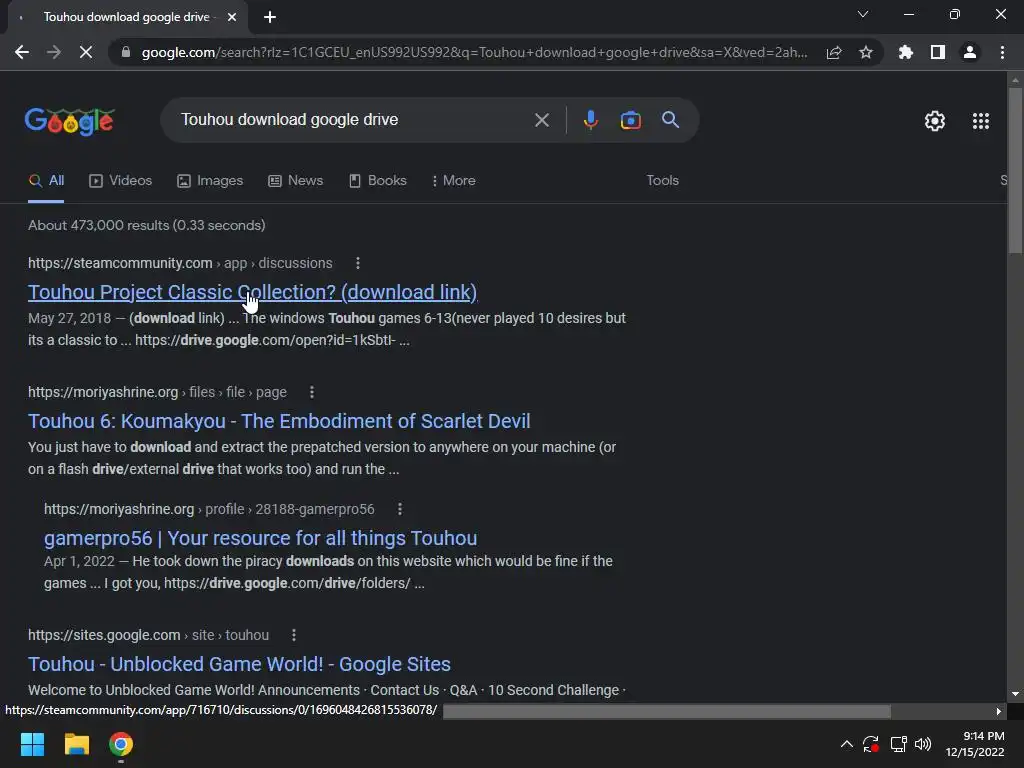
Task: Show hidden system tray icons
Action: tap(846, 744)
